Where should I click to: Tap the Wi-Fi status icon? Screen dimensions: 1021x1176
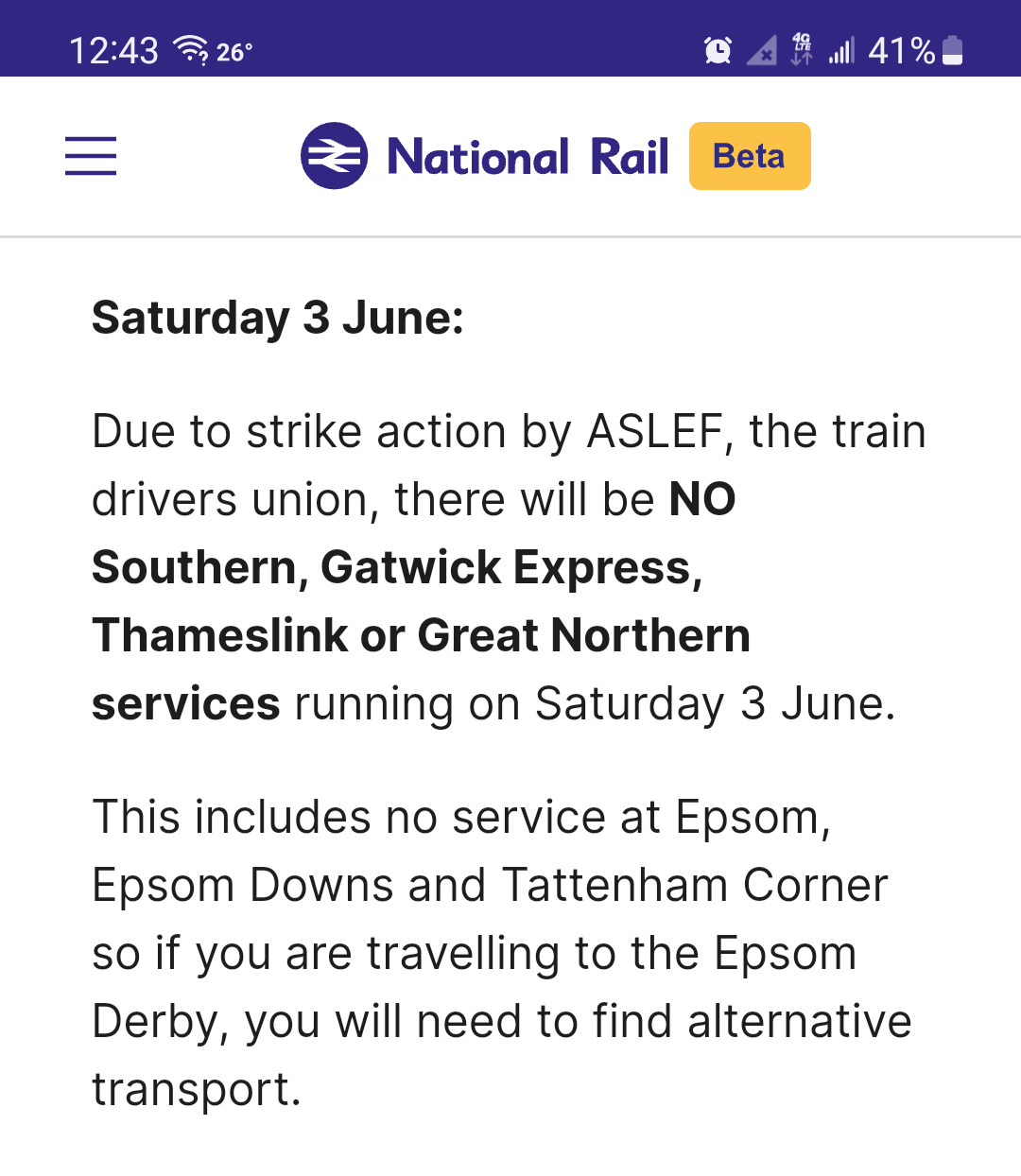[191, 49]
